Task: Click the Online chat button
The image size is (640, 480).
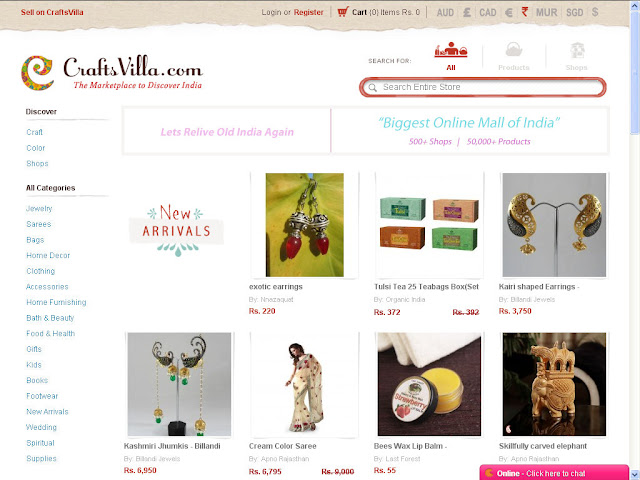Action: [x=554, y=473]
